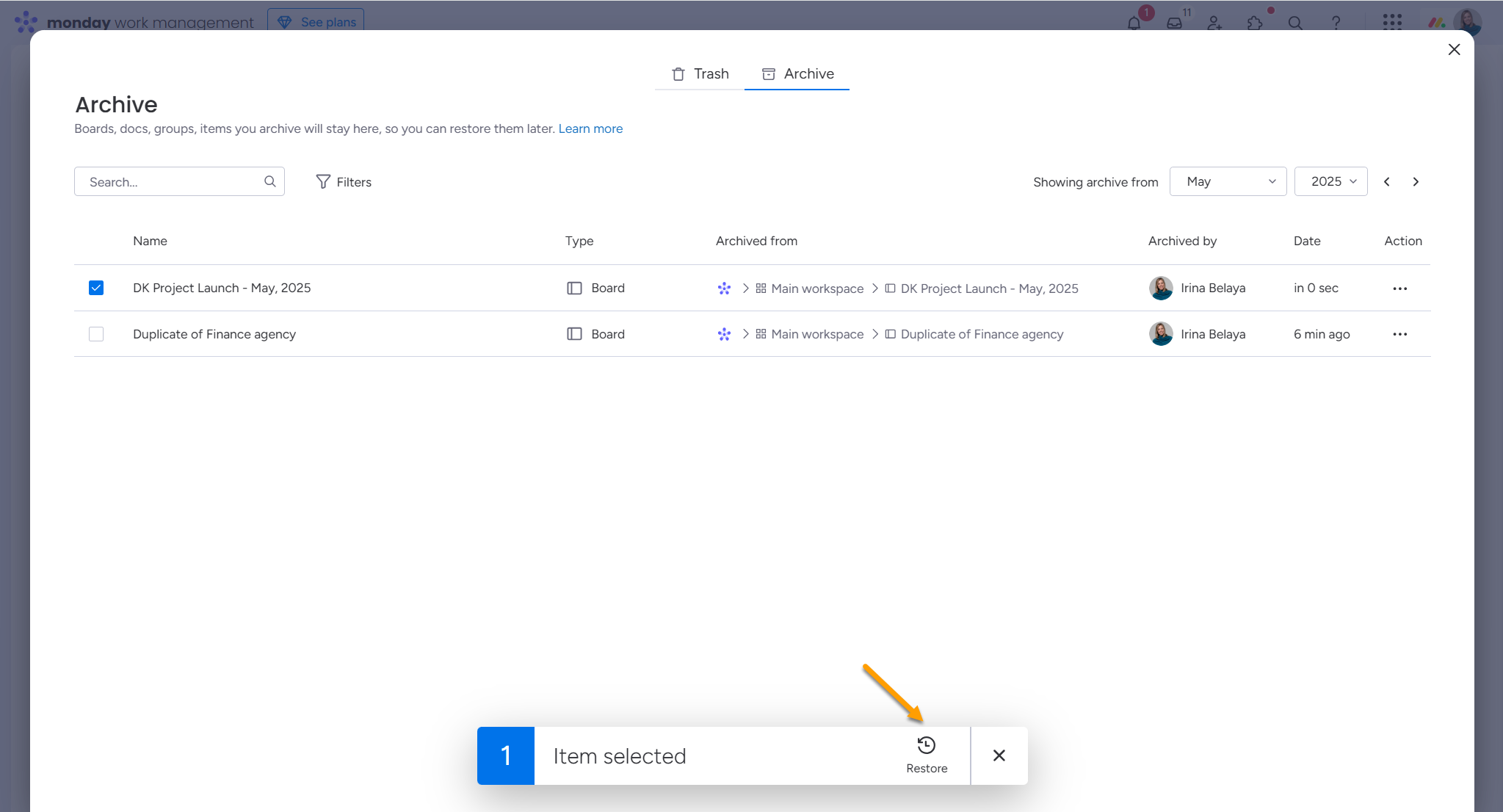Click the Date column header

pyautogui.click(x=1307, y=241)
